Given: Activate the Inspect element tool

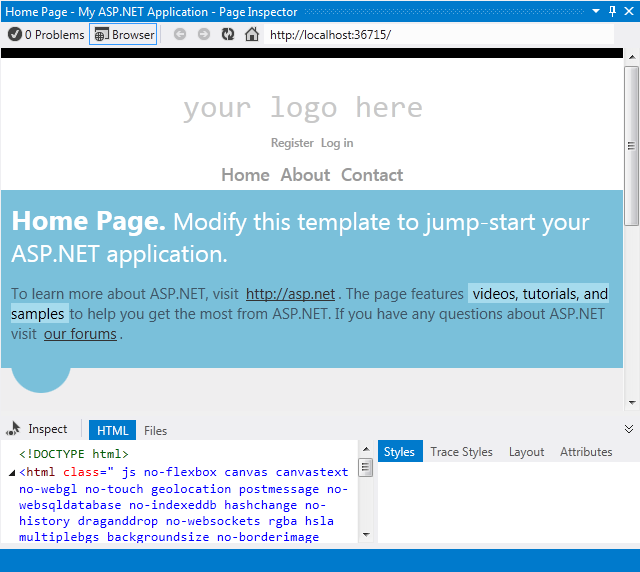Looking at the screenshot, I should (38, 429).
